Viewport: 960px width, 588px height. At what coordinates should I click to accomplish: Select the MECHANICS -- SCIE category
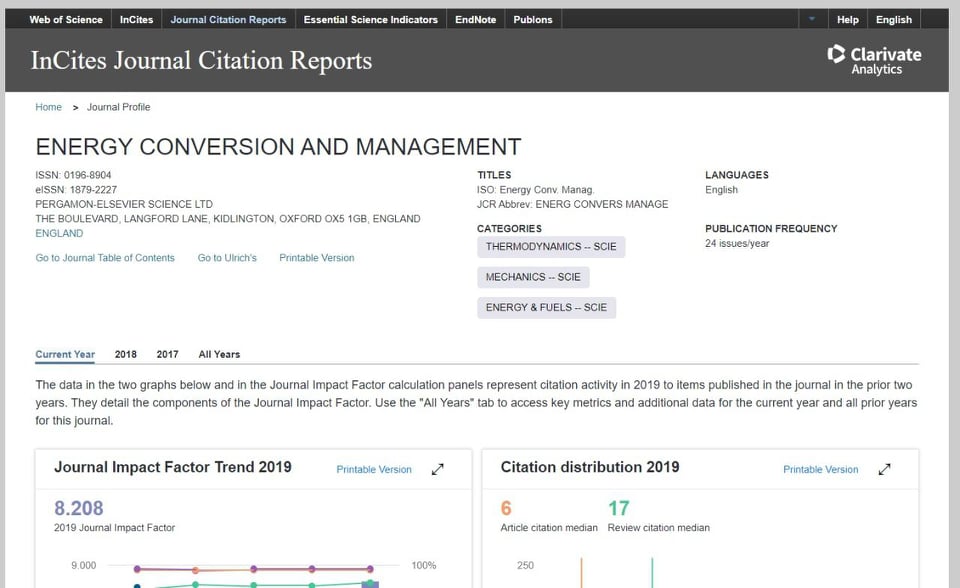coord(533,277)
